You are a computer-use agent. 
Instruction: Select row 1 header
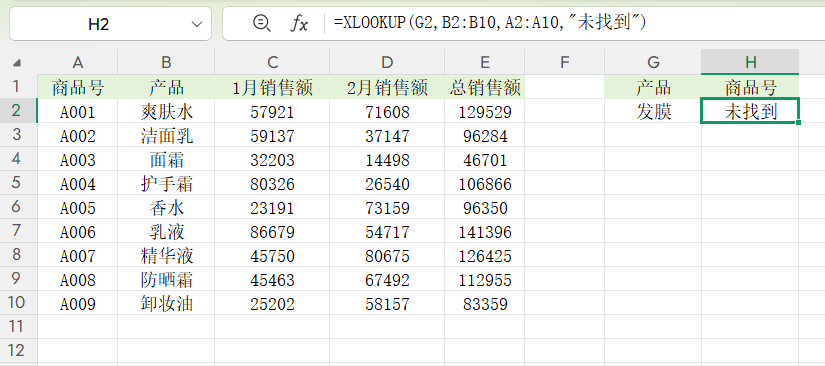pyautogui.click(x=18, y=87)
